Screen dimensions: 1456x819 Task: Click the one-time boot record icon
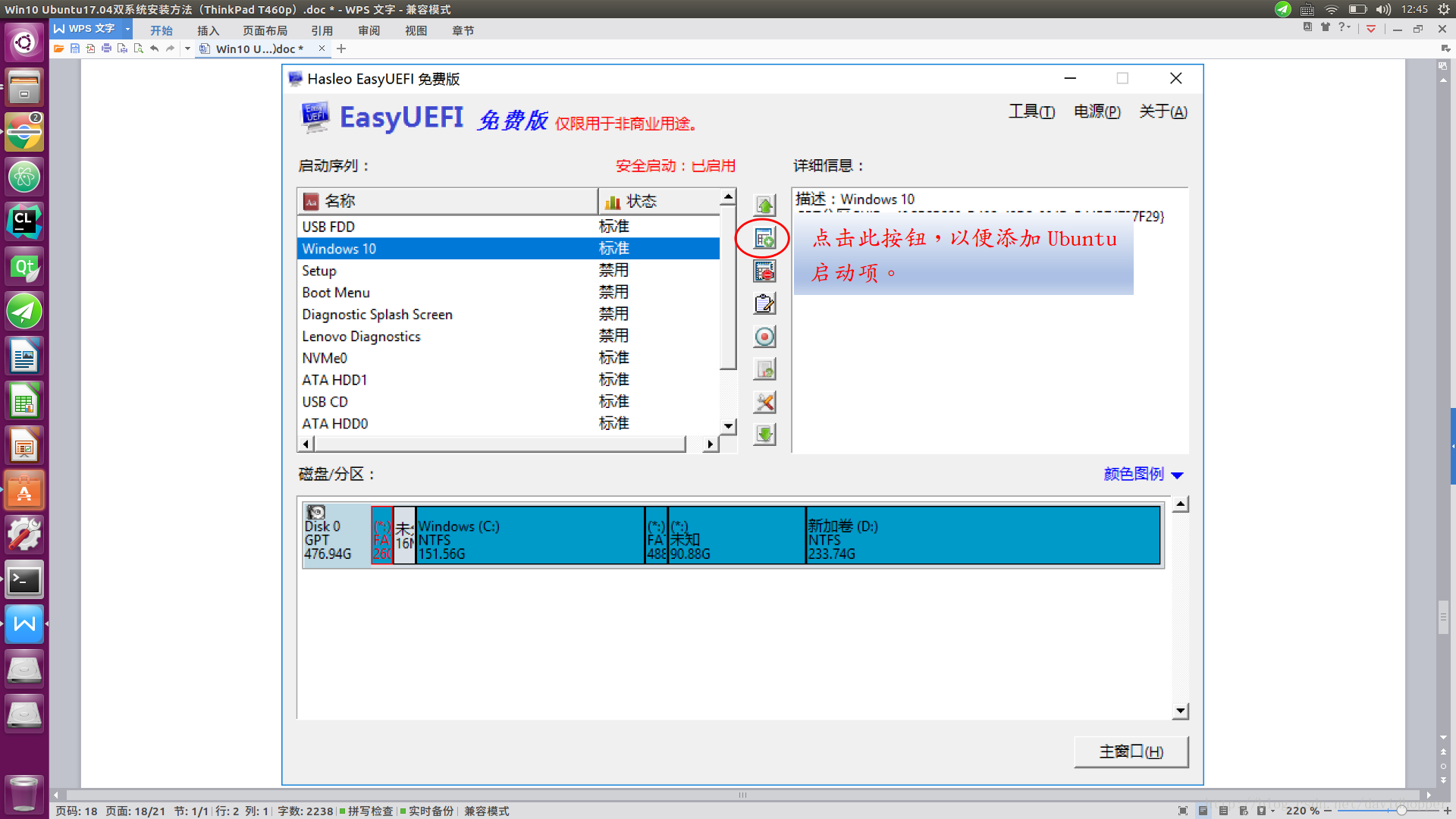764,337
